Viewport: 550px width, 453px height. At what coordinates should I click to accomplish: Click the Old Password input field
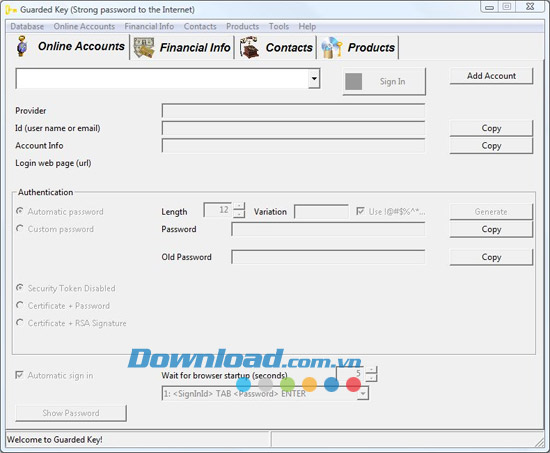(328, 257)
